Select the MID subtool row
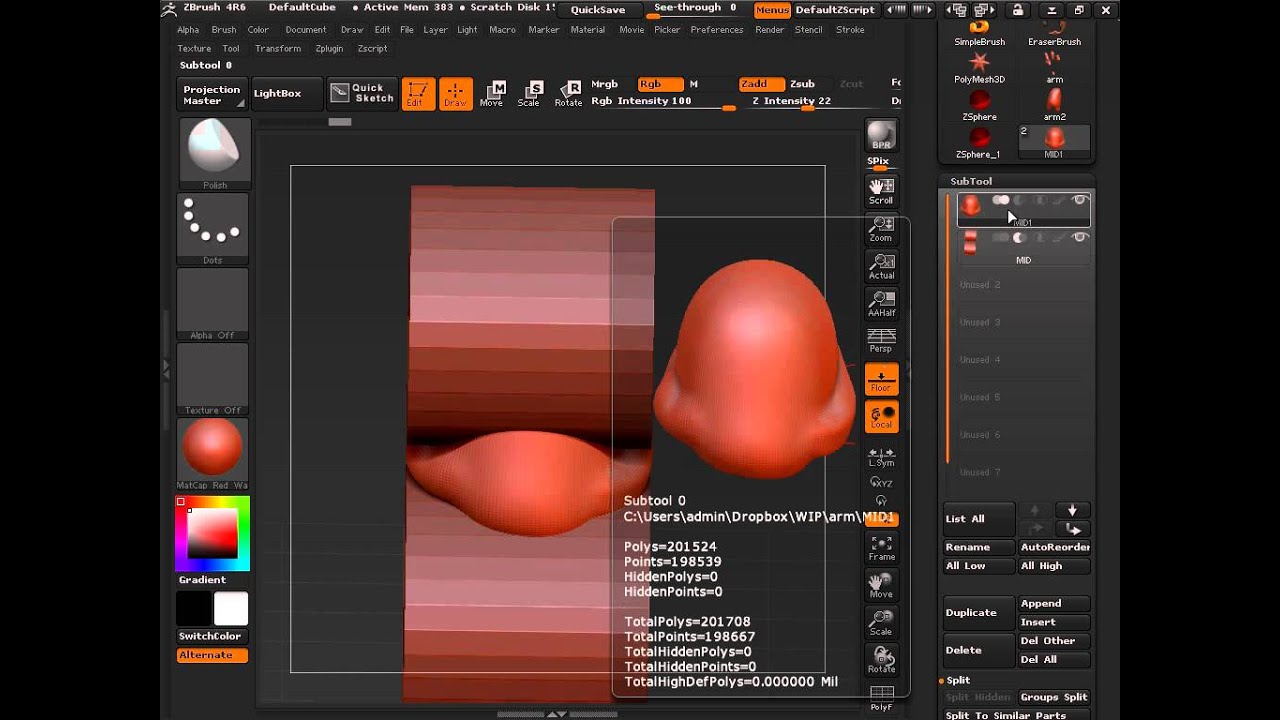The image size is (1280, 720). (x=1023, y=247)
